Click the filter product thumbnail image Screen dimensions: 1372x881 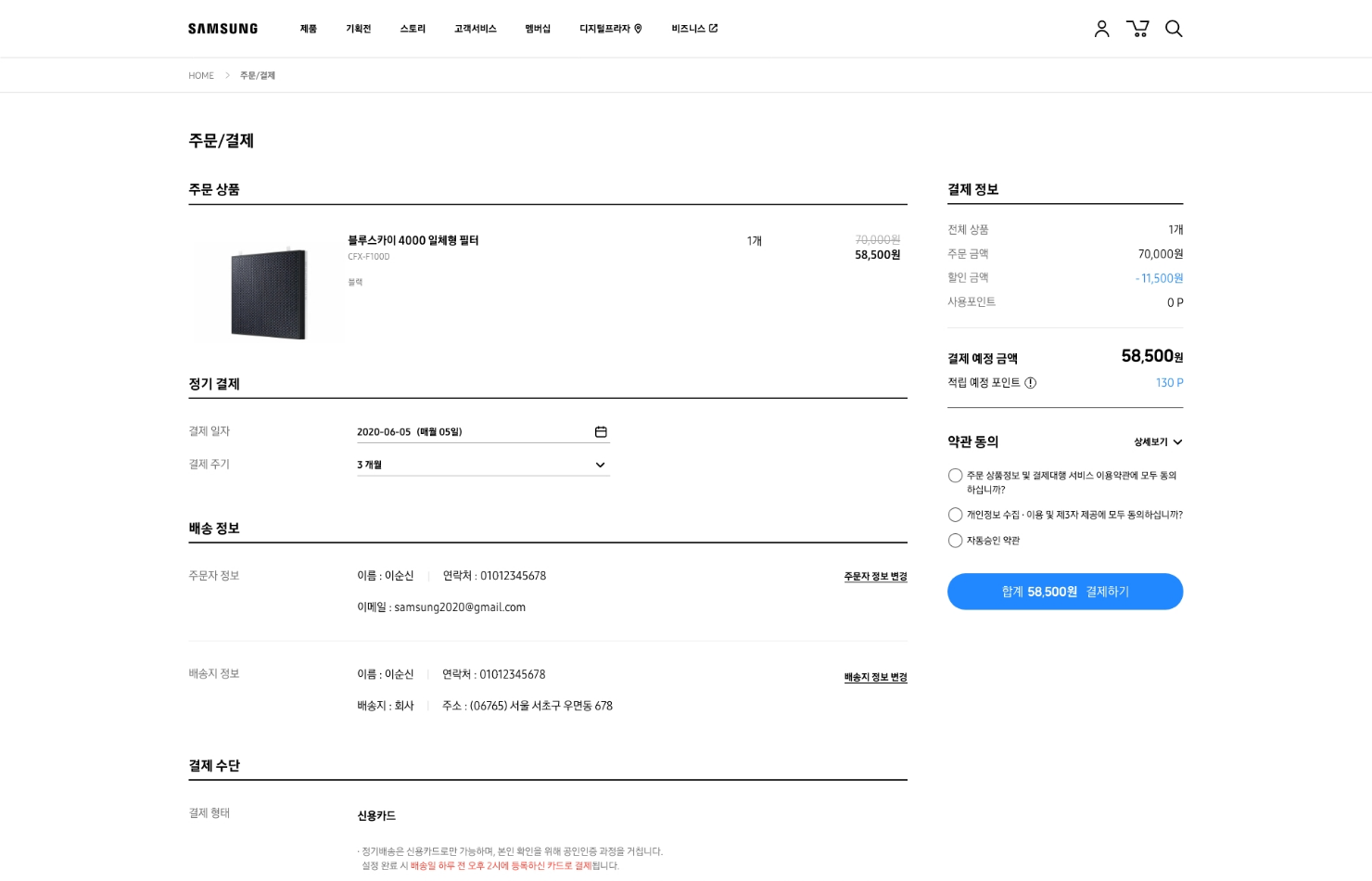pos(267,292)
